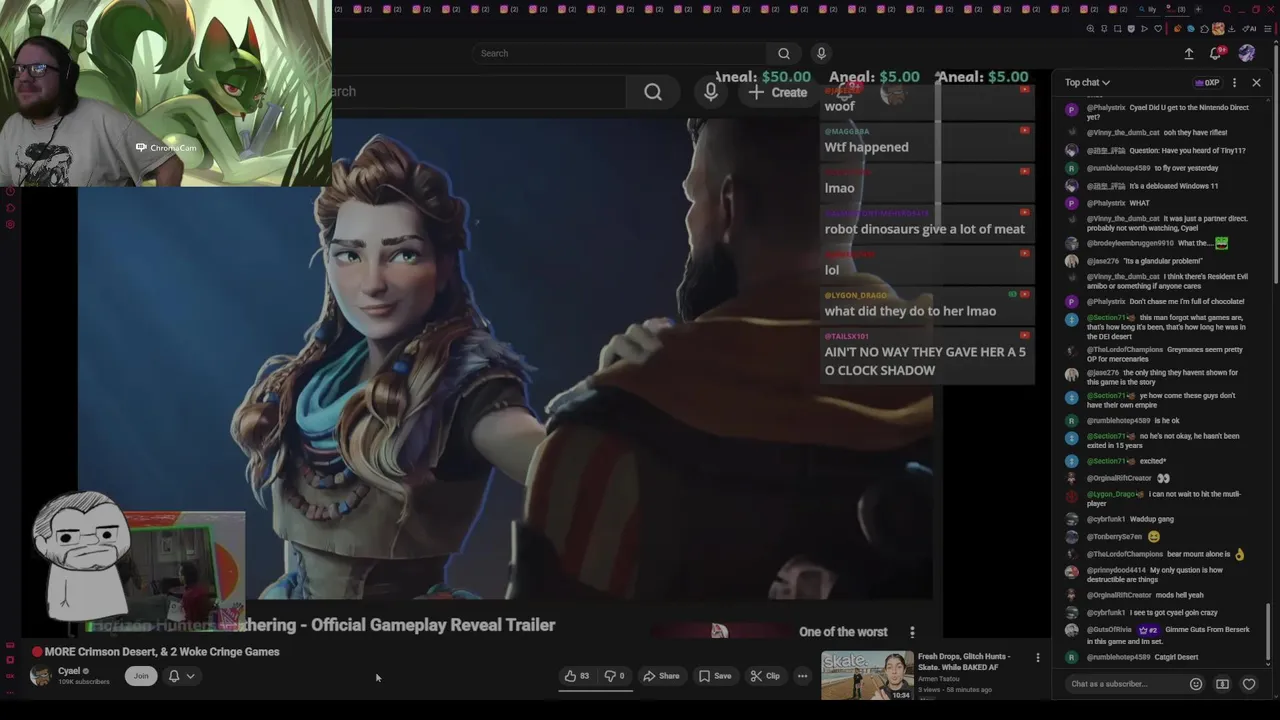Open the browser downloads icon

[1231, 29]
